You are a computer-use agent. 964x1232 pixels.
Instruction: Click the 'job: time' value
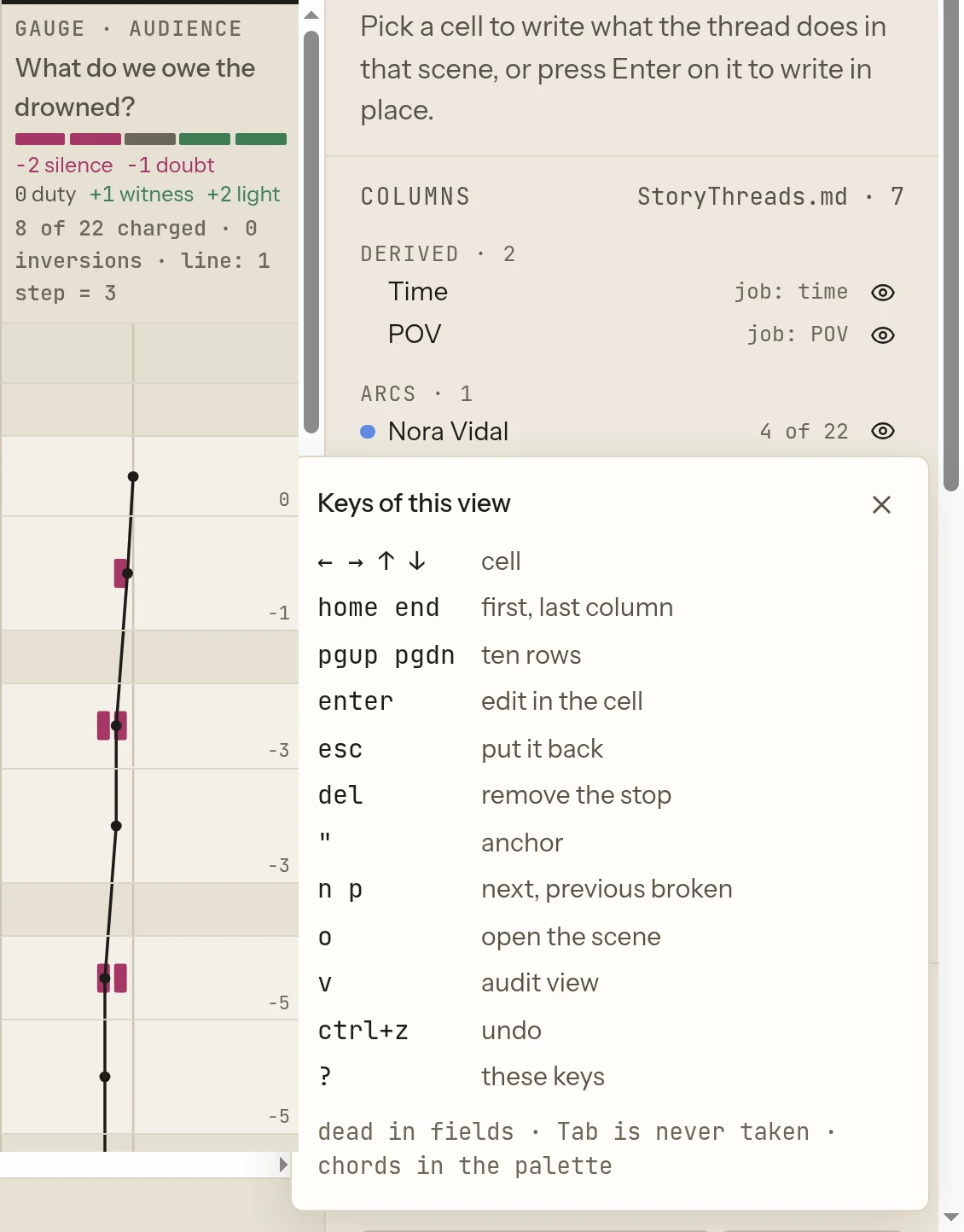[x=791, y=292]
